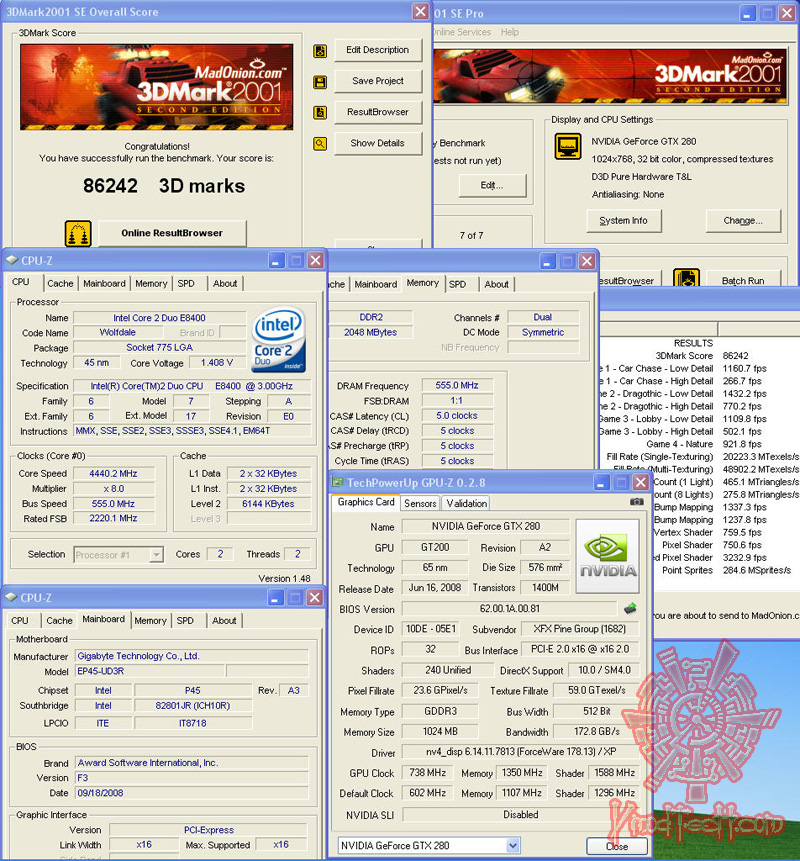Click the green lookup icon next to Driver field
Image resolution: width=800 pixels, height=861 pixels.
(632, 607)
